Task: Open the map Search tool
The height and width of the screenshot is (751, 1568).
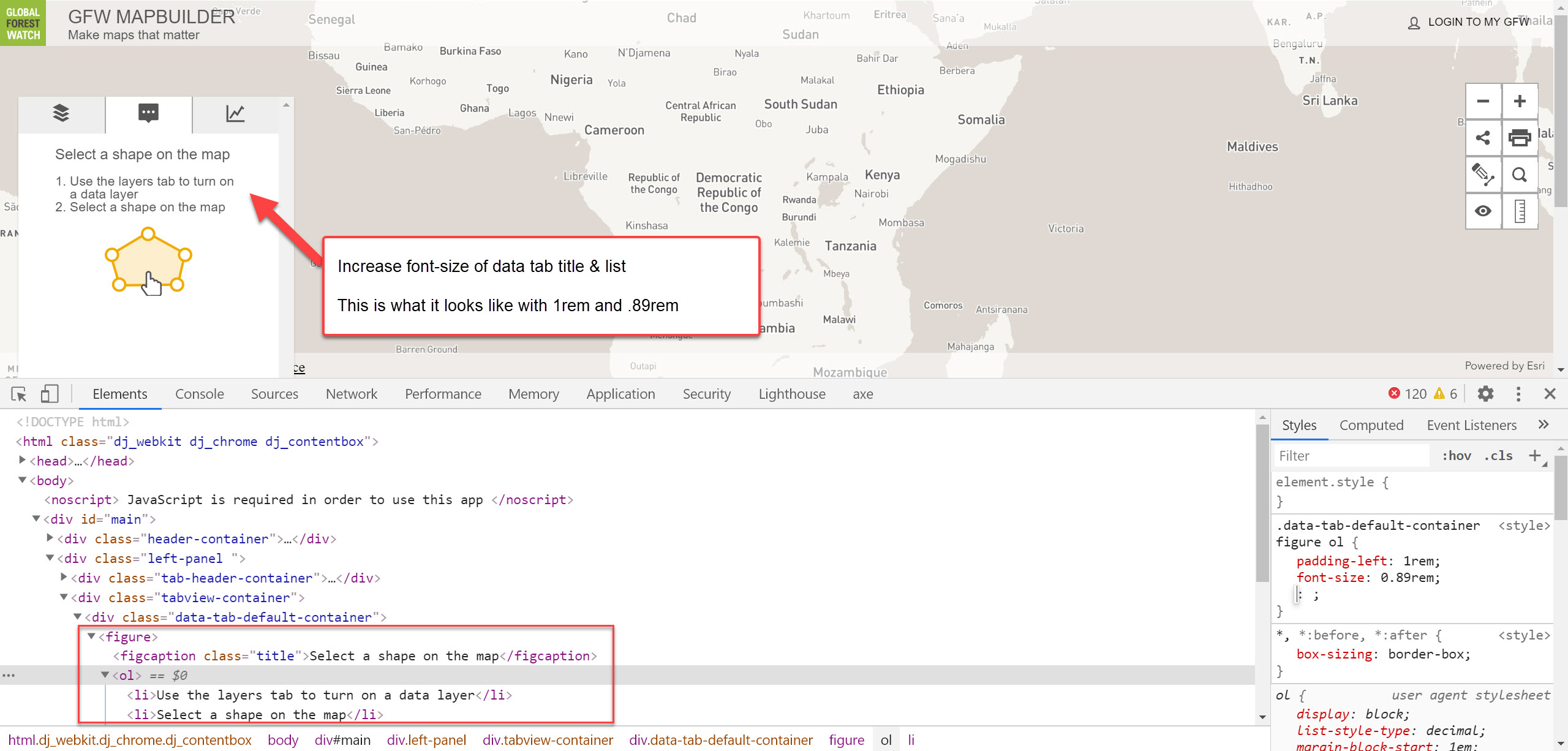Action: (x=1520, y=175)
